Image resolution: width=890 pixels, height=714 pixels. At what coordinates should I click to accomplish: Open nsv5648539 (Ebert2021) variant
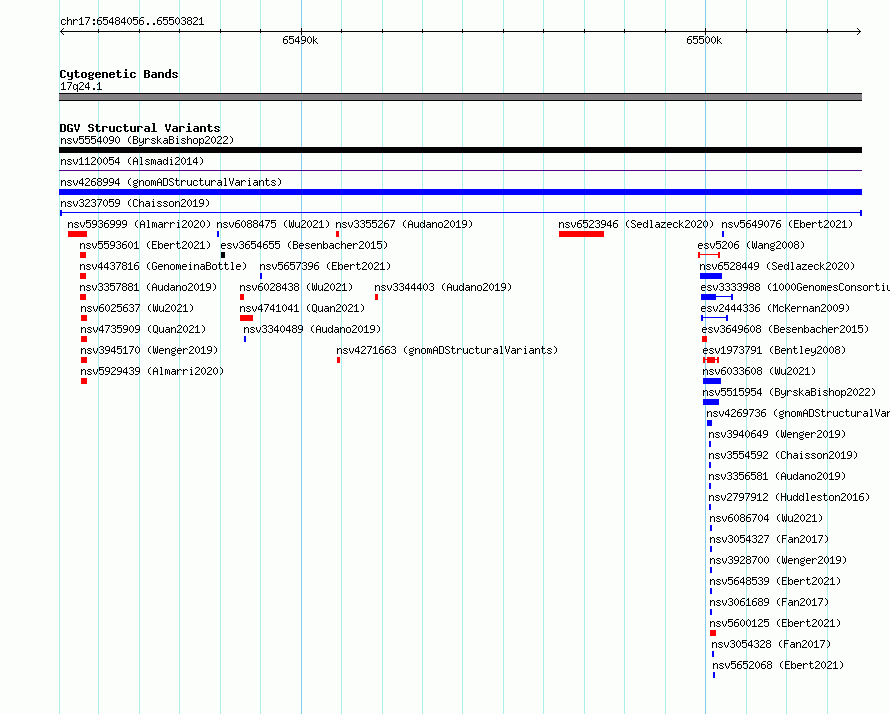click(x=775, y=581)
